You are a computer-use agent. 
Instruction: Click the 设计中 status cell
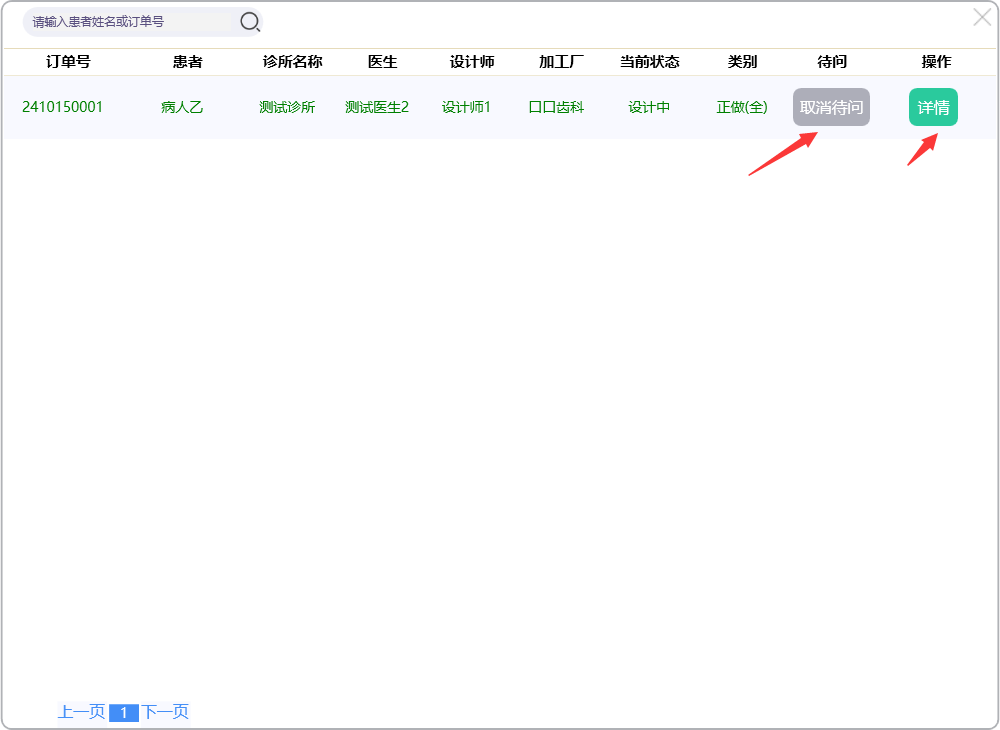pyautogui.click(x=649, y=107)
